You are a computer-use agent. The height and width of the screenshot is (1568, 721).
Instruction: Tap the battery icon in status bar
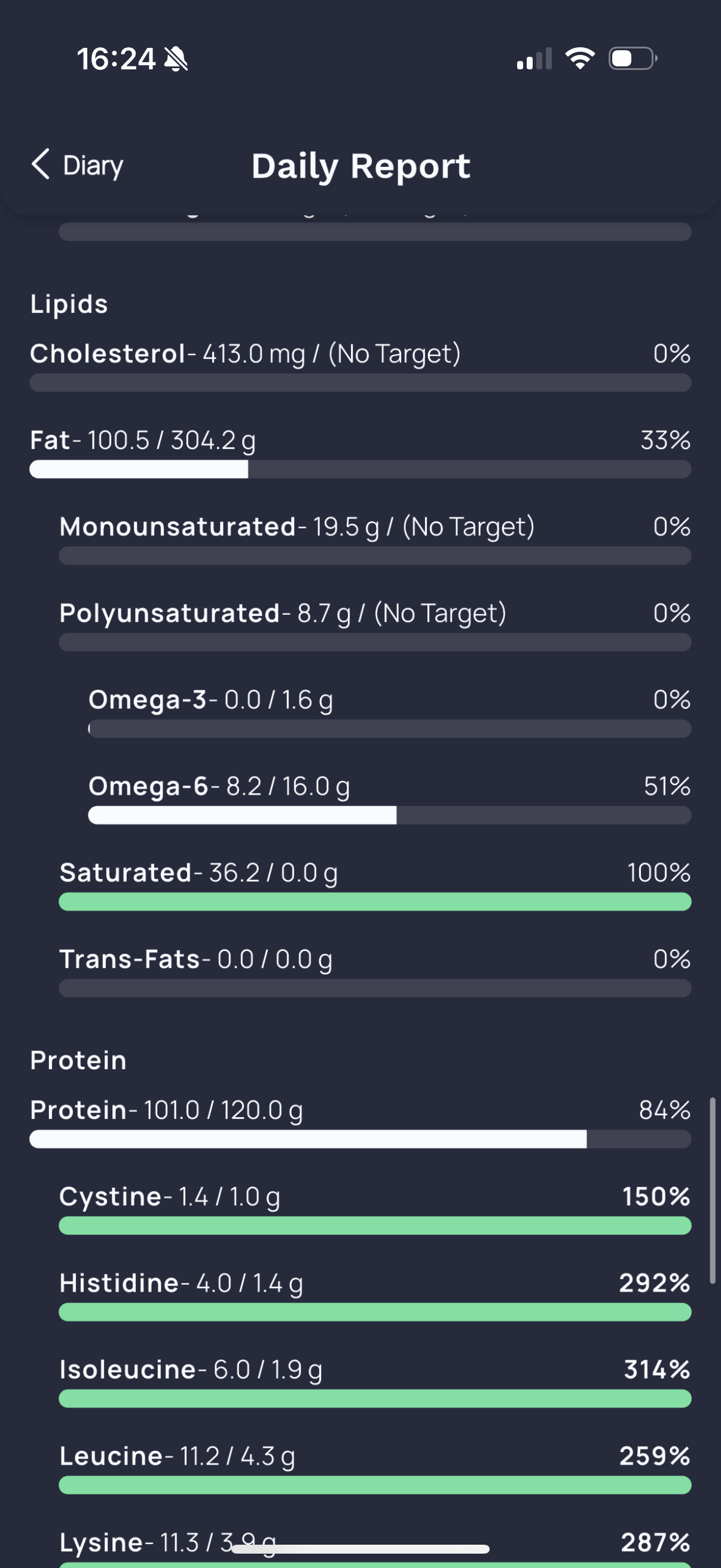click(x=633, y=59)
